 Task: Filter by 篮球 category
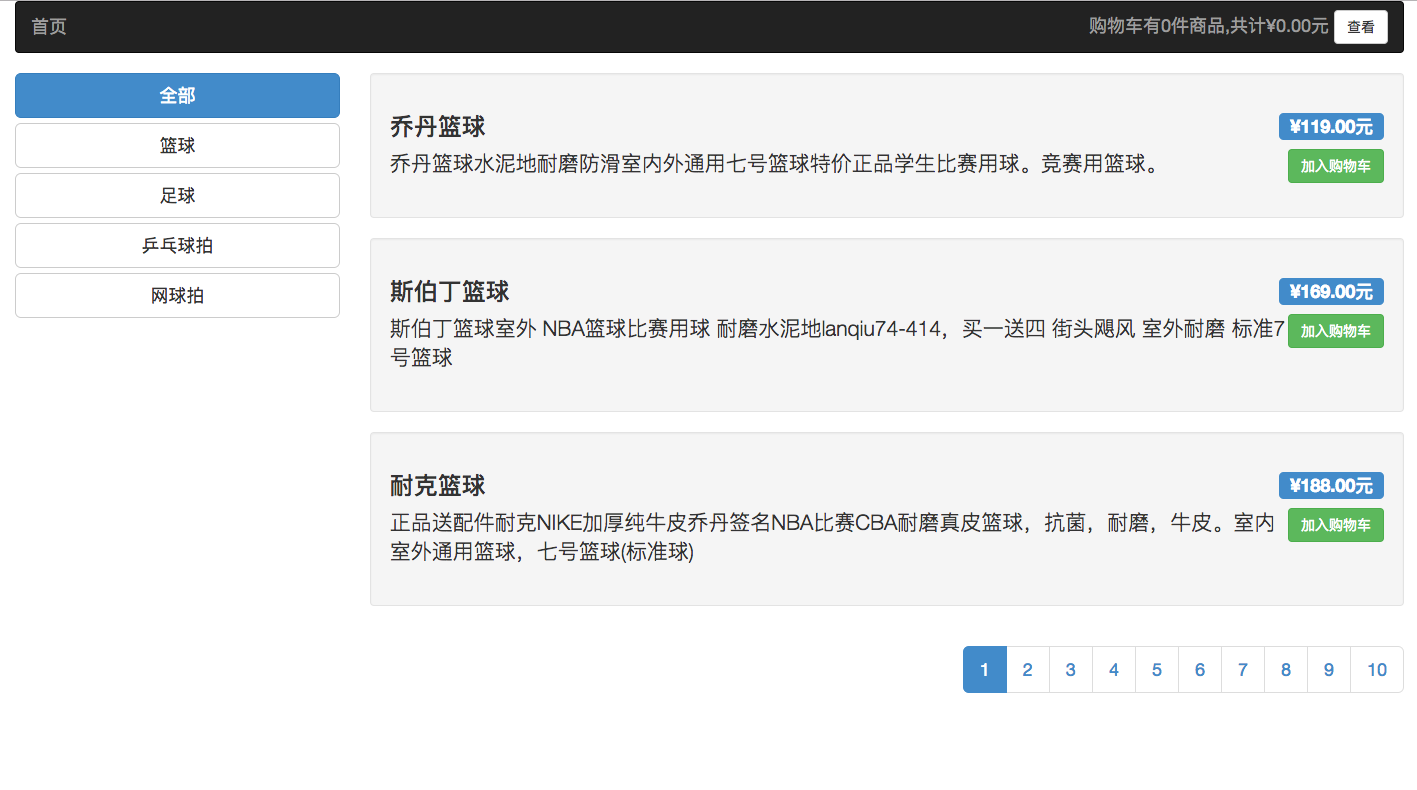pyautogui.click(x=177, y=146)
